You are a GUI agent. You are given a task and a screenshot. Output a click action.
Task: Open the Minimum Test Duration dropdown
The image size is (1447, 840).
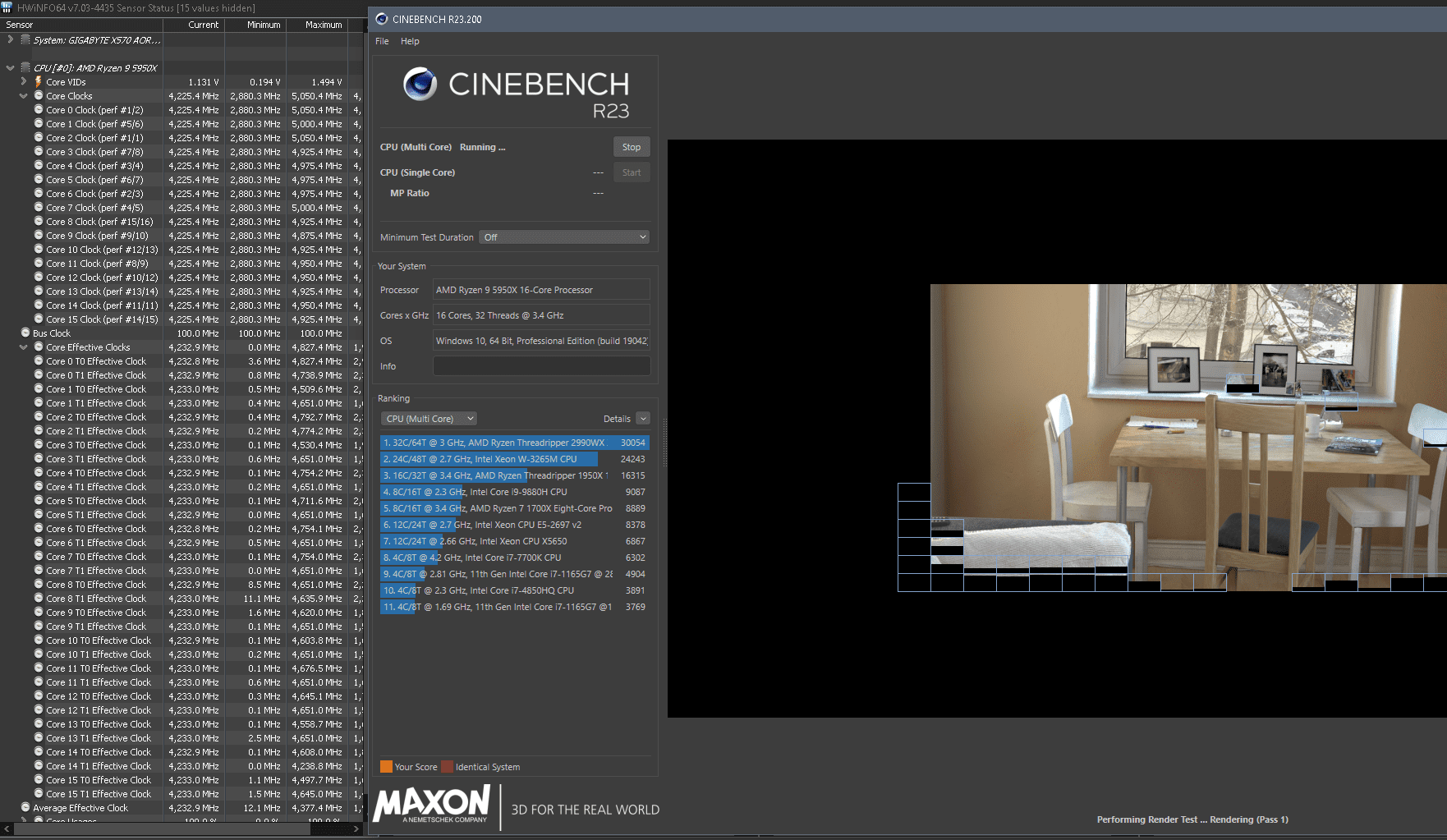(564, 237)
